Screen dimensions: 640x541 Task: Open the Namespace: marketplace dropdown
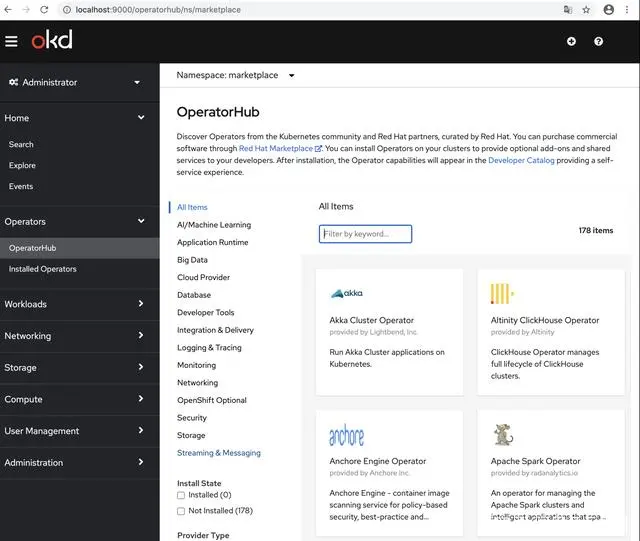click(x=235, y=75)
